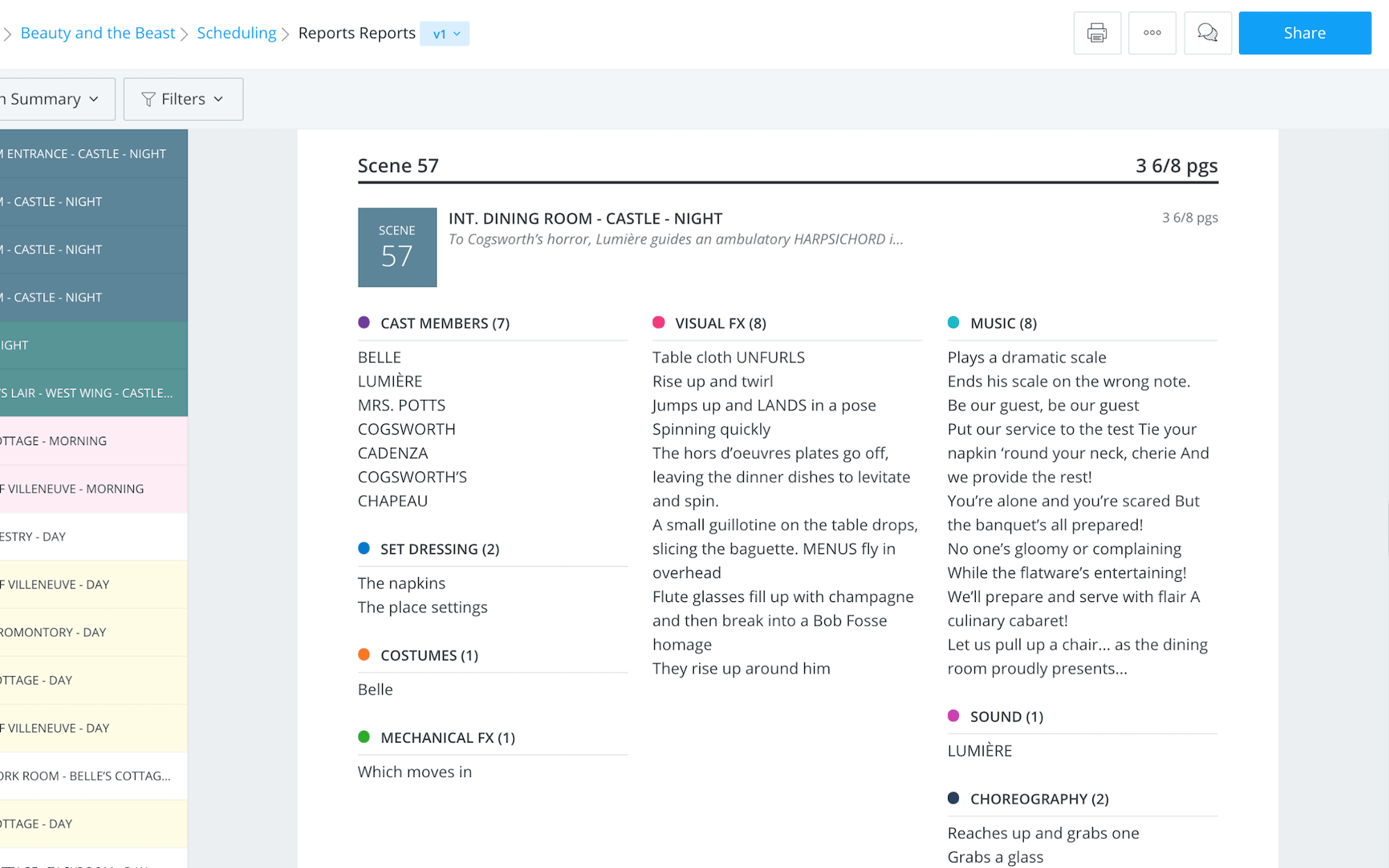
Task: Select the Lair - West Wing - Castle strip
Action: (93, 393)
